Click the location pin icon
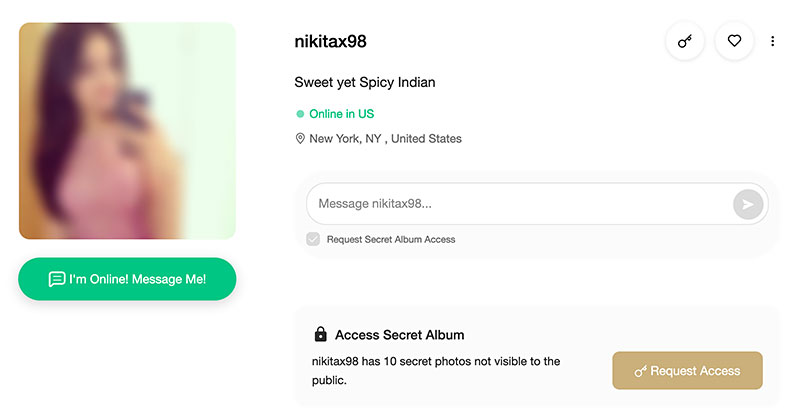Screen dimensions: 800x418 [300, 138]
